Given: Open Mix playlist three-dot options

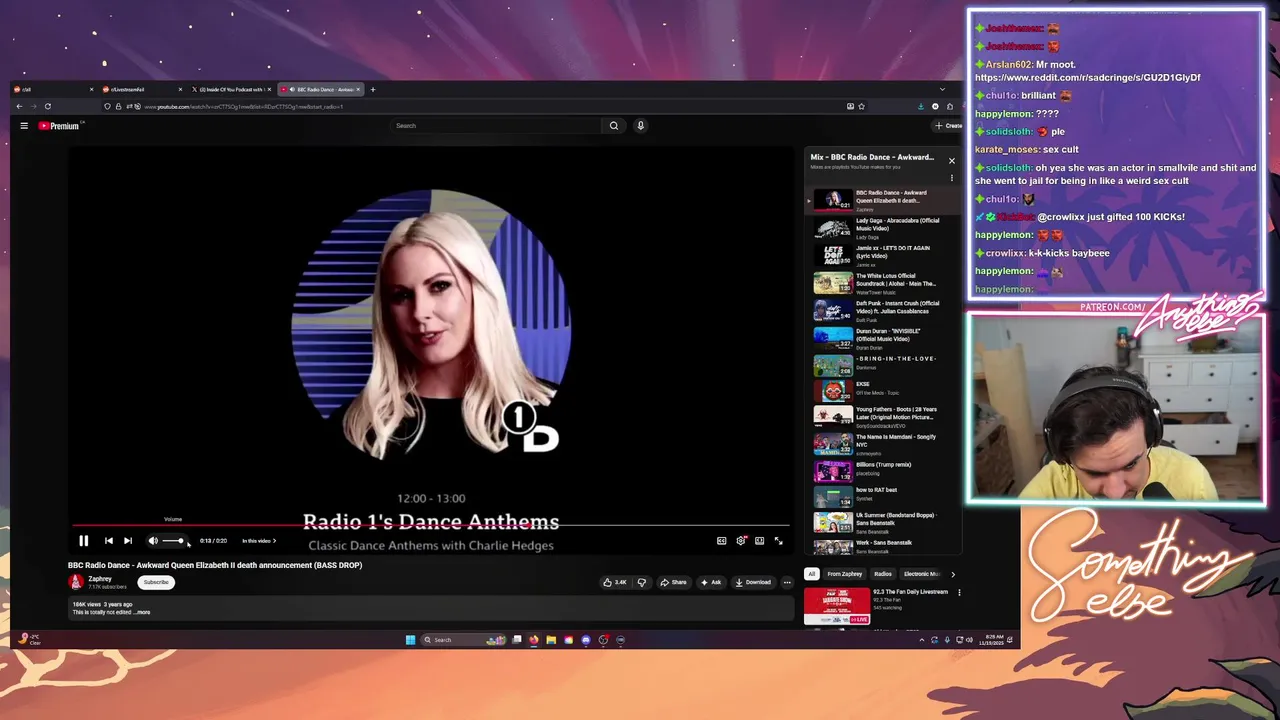Looking at the screenshot, I should point(952,178).
